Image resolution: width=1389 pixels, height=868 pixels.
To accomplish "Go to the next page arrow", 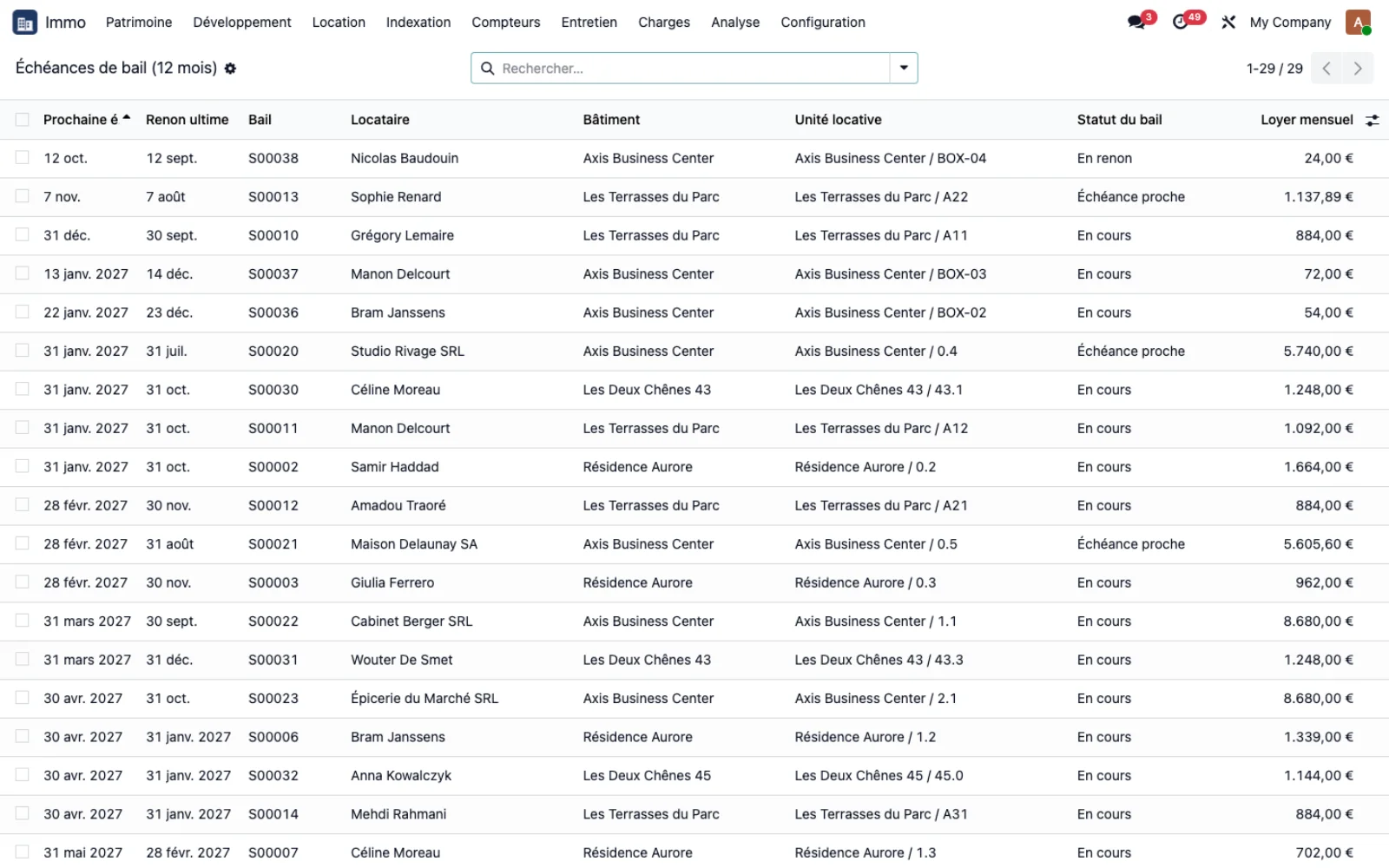I will pyautogui.click(x=1358, y=69).
